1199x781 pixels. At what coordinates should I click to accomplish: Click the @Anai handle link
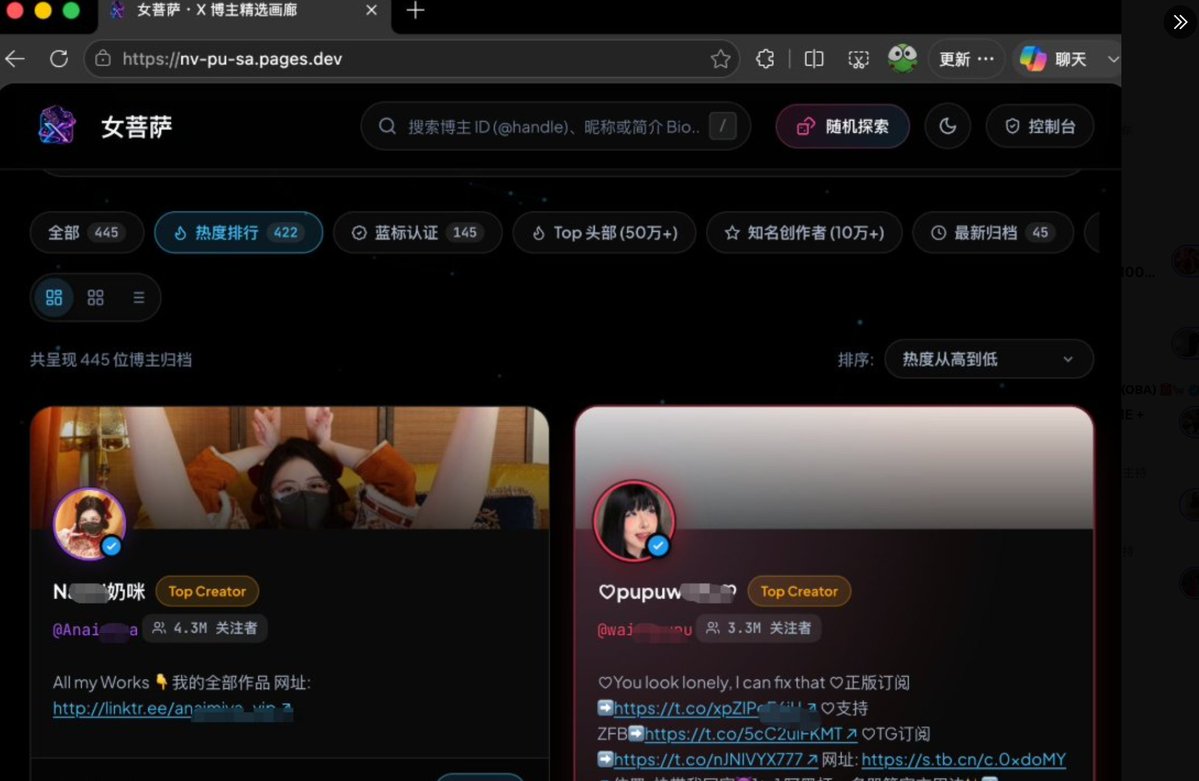(x=95, y=630)
